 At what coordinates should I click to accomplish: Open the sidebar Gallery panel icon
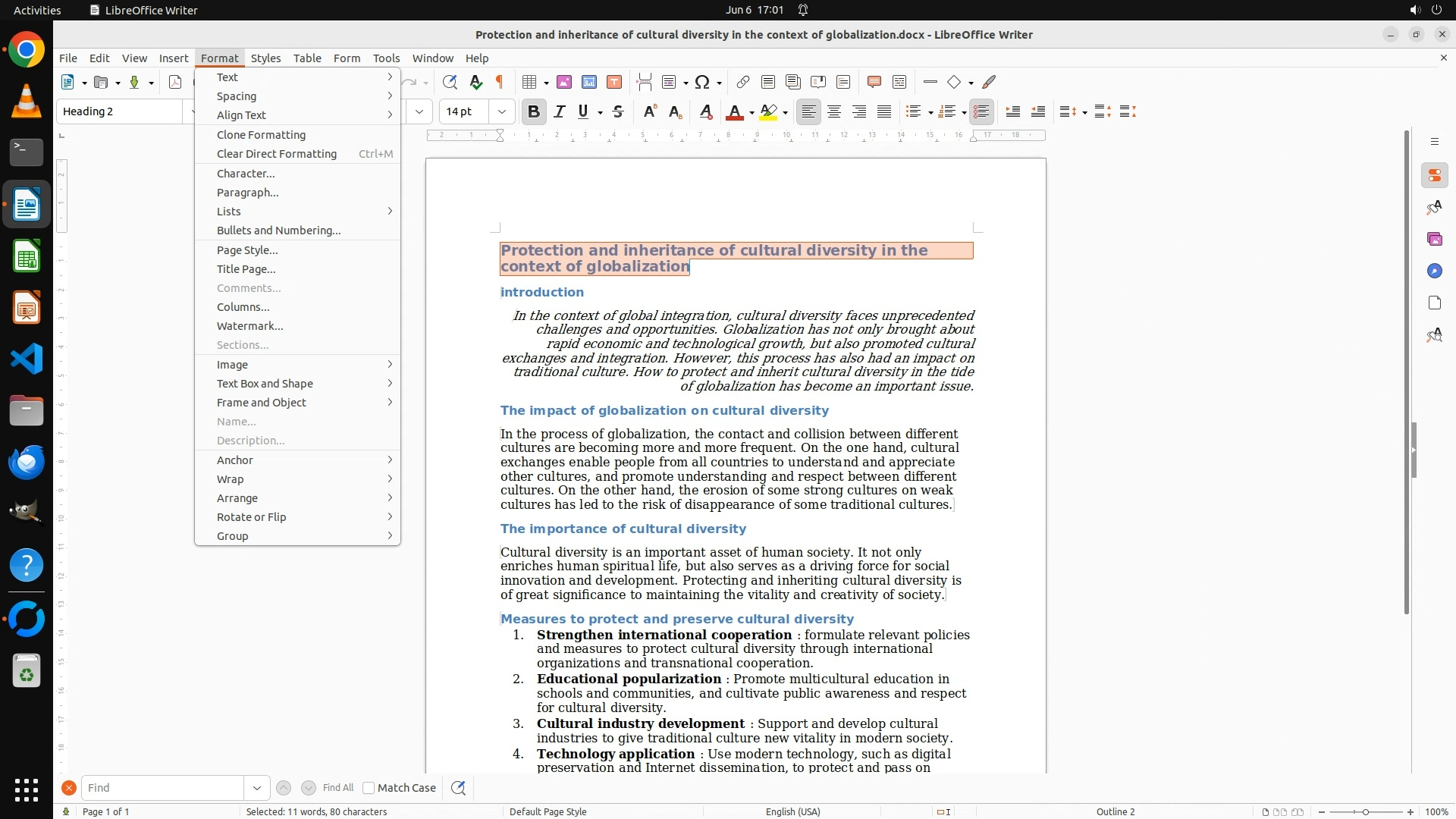tap(1434, 239)
